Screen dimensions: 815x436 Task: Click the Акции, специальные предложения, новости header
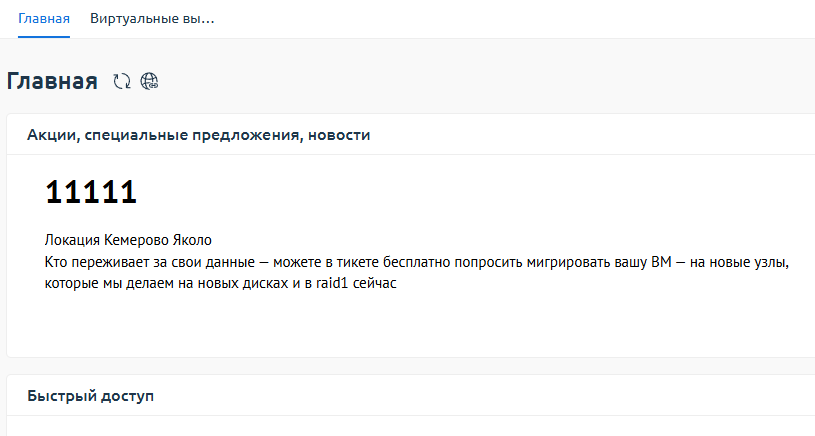coord(199,135)
